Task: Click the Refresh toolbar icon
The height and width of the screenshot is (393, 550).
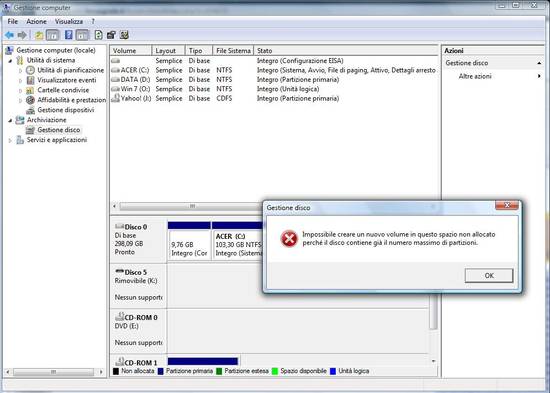Action: pyautogui.click(x=99, y=35)
